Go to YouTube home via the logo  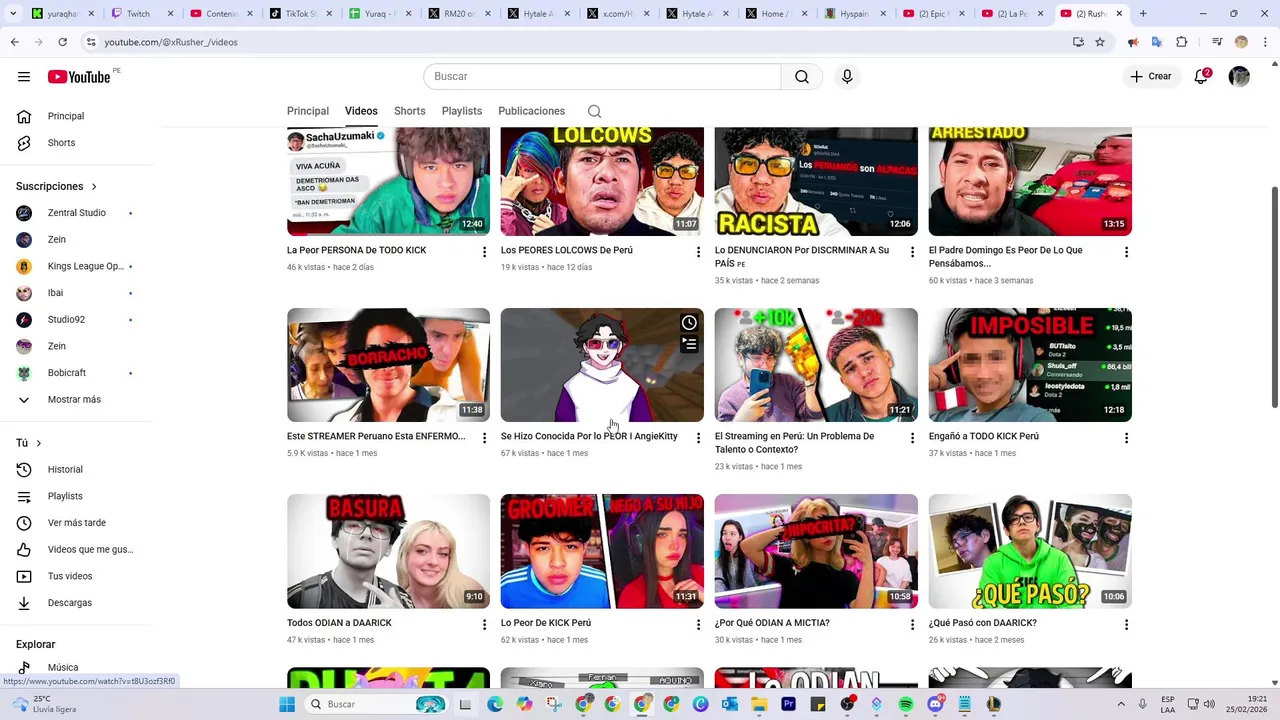tap(80, 77)
